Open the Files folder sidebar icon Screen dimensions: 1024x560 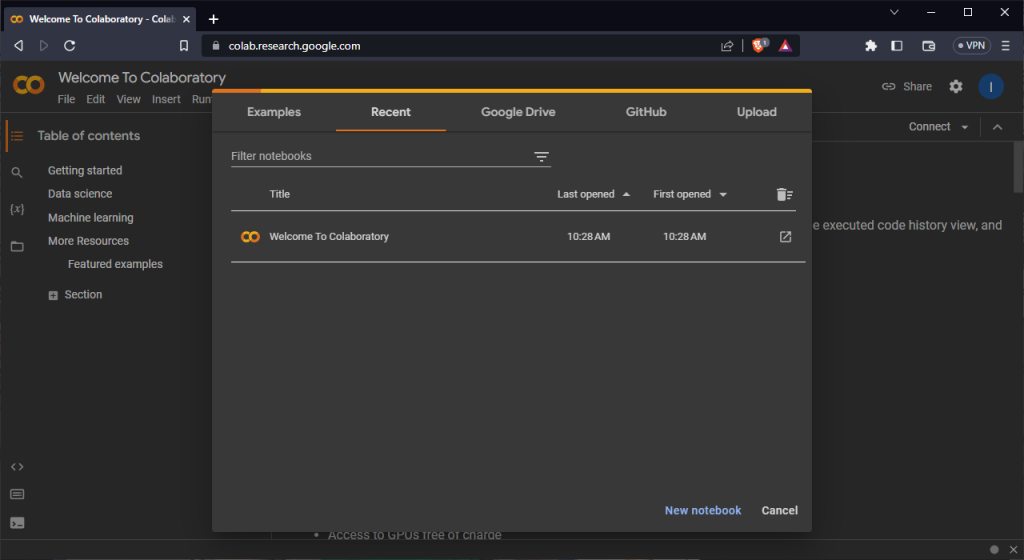coord(17,246)
